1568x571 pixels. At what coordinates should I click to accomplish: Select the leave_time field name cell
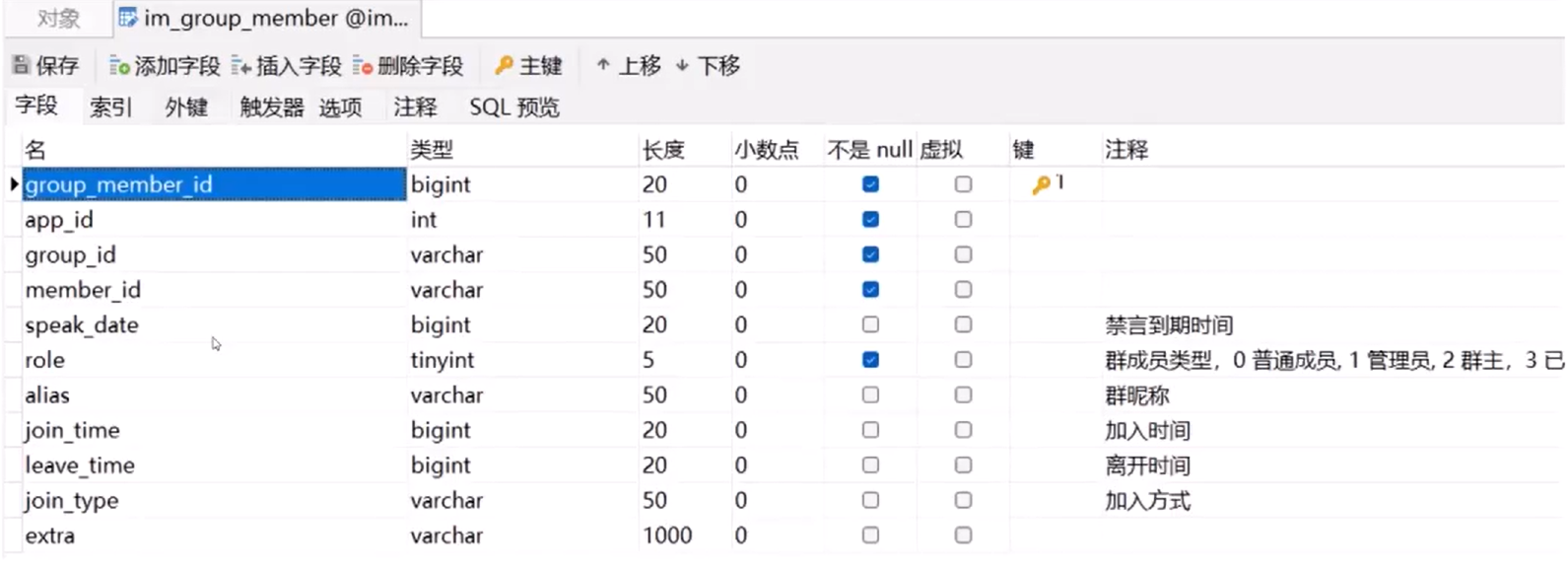click(214, 465)
